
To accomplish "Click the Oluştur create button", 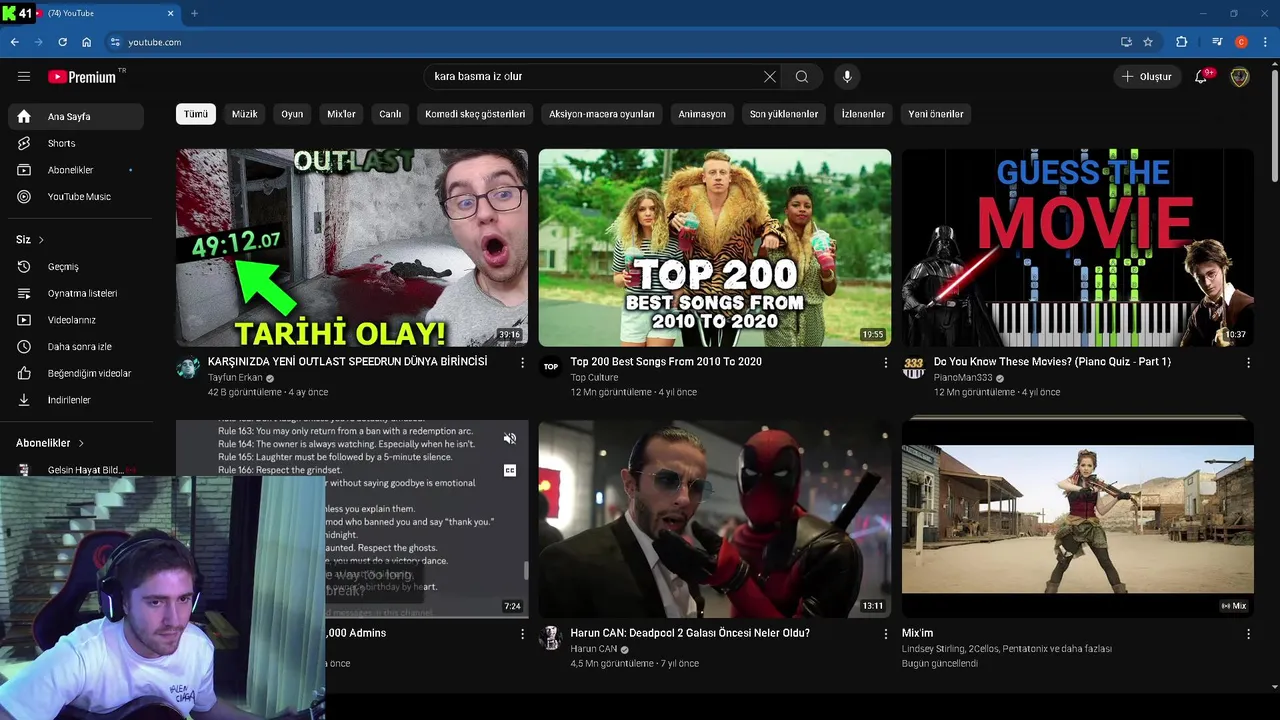I will point(1146,77).
